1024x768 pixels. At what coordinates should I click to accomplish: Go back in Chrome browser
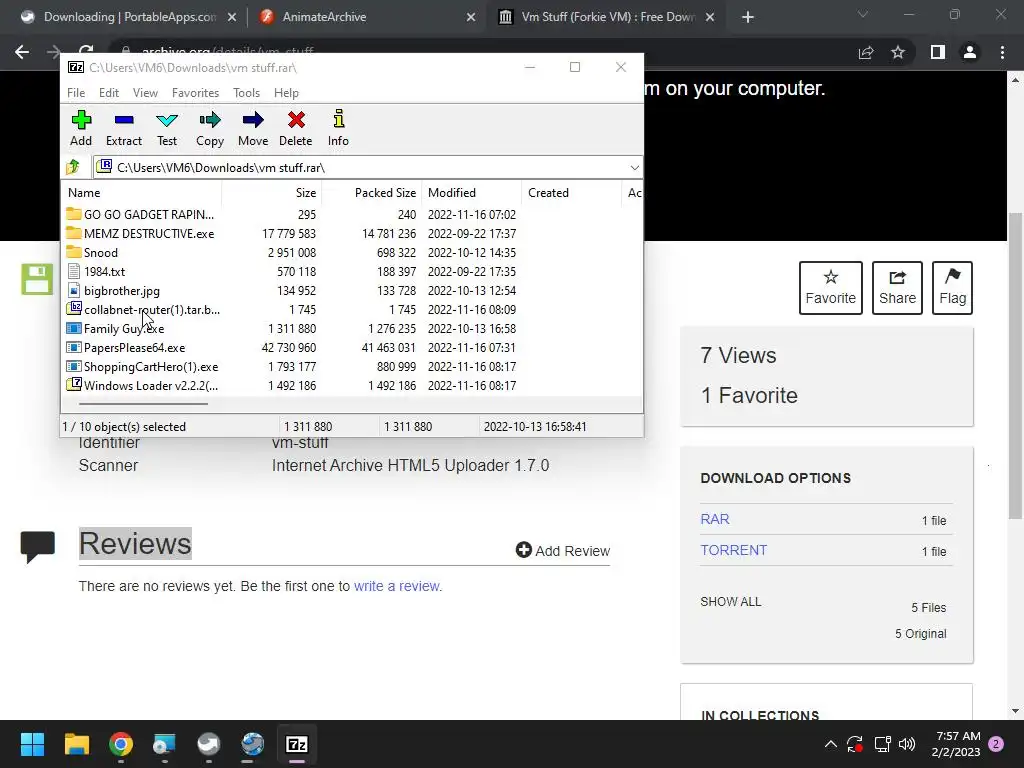point(22,52)
